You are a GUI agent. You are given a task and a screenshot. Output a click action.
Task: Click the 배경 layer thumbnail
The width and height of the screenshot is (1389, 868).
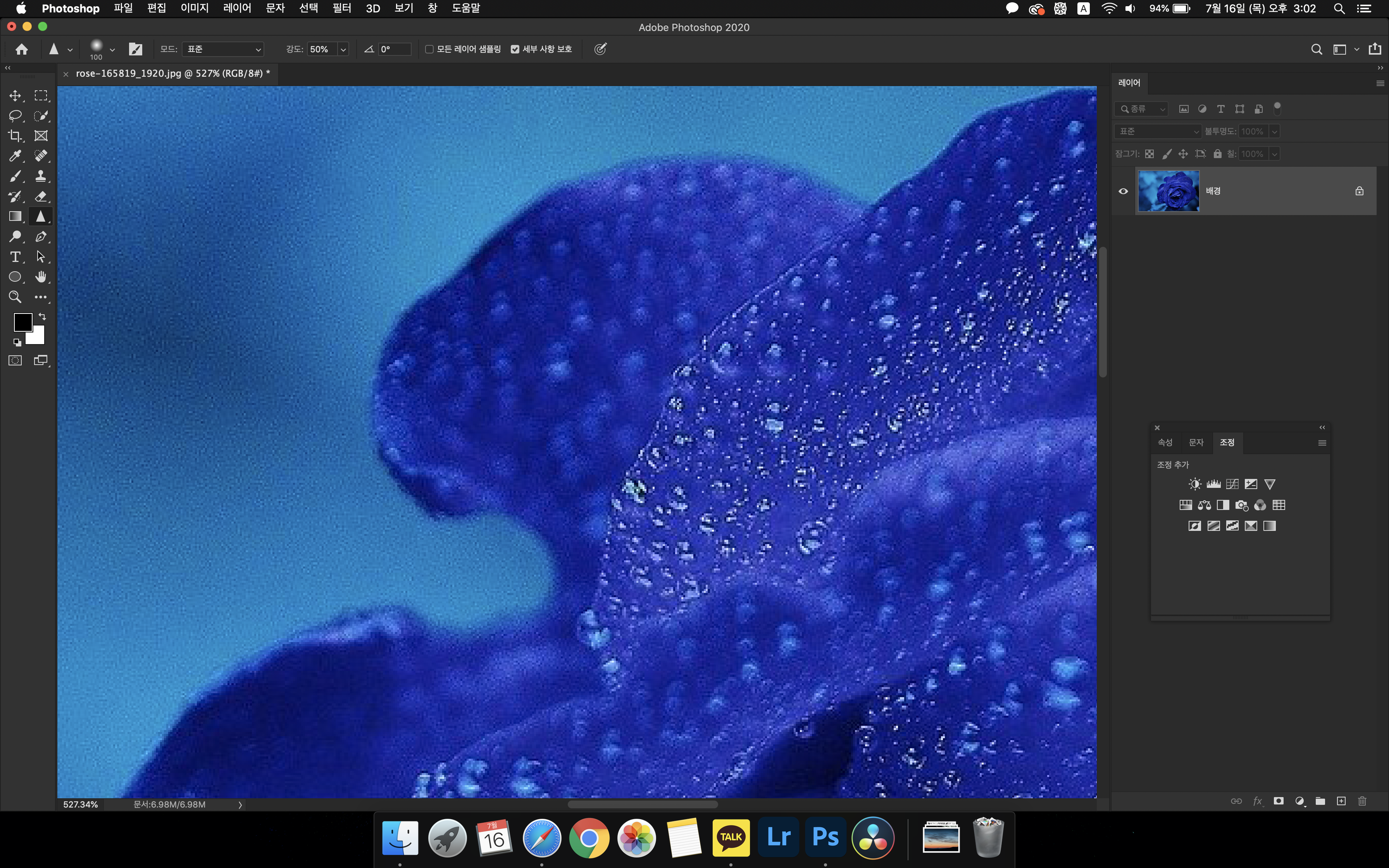click(x=1168, y=191)
